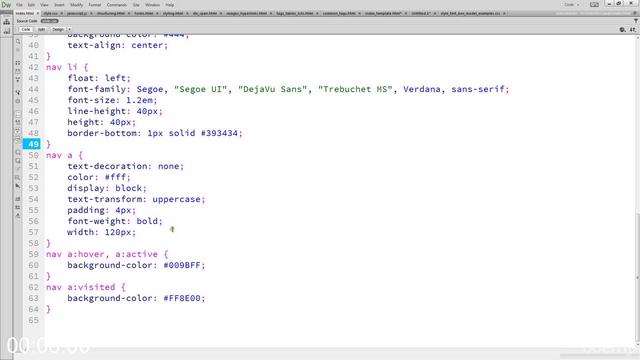Toggle Line Numbers icon in coding toolbar

pos(18,114)
